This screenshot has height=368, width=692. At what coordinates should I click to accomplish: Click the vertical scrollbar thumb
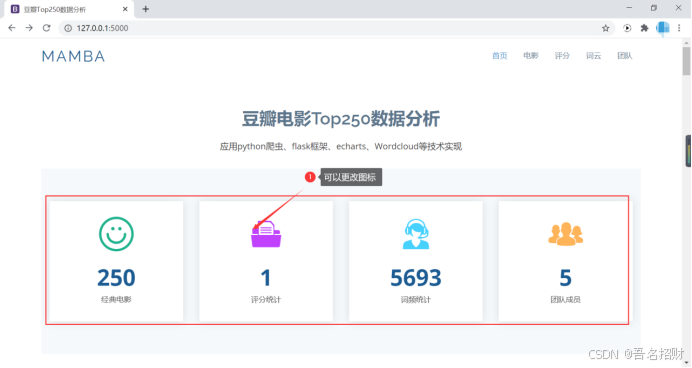[x=686, y=60]
